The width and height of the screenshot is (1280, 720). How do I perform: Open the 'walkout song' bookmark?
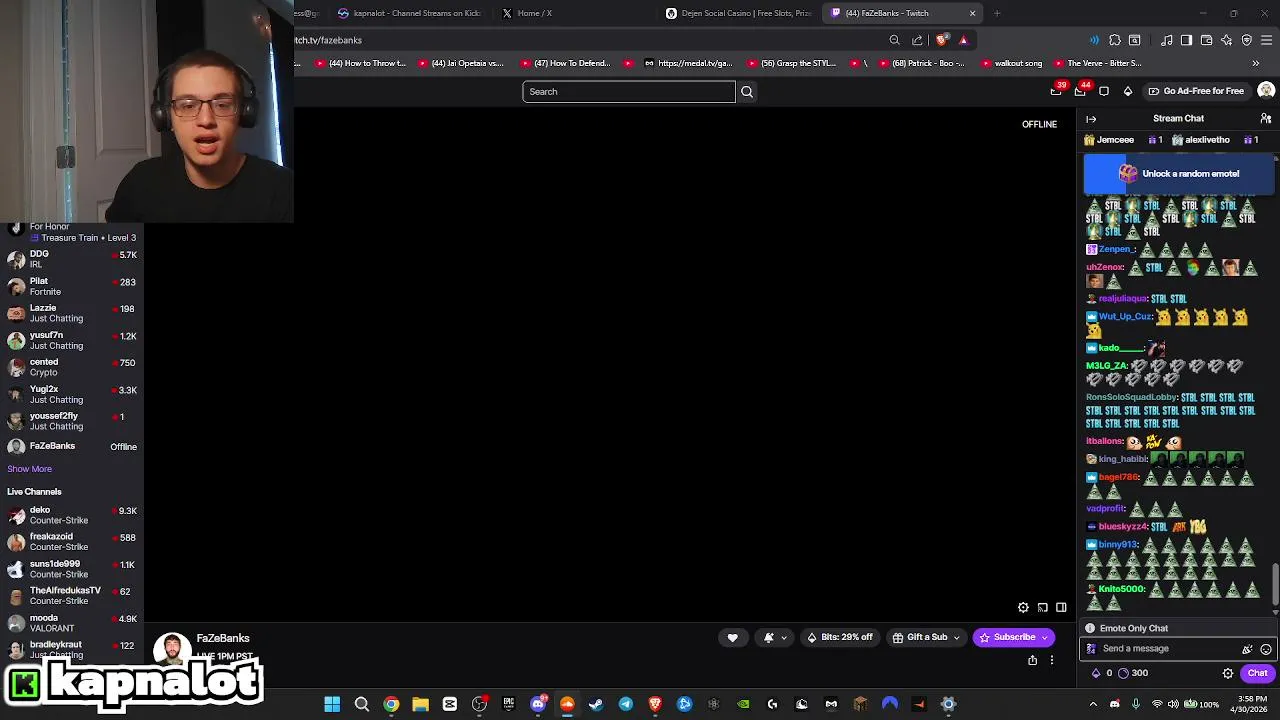point(1012,63)
